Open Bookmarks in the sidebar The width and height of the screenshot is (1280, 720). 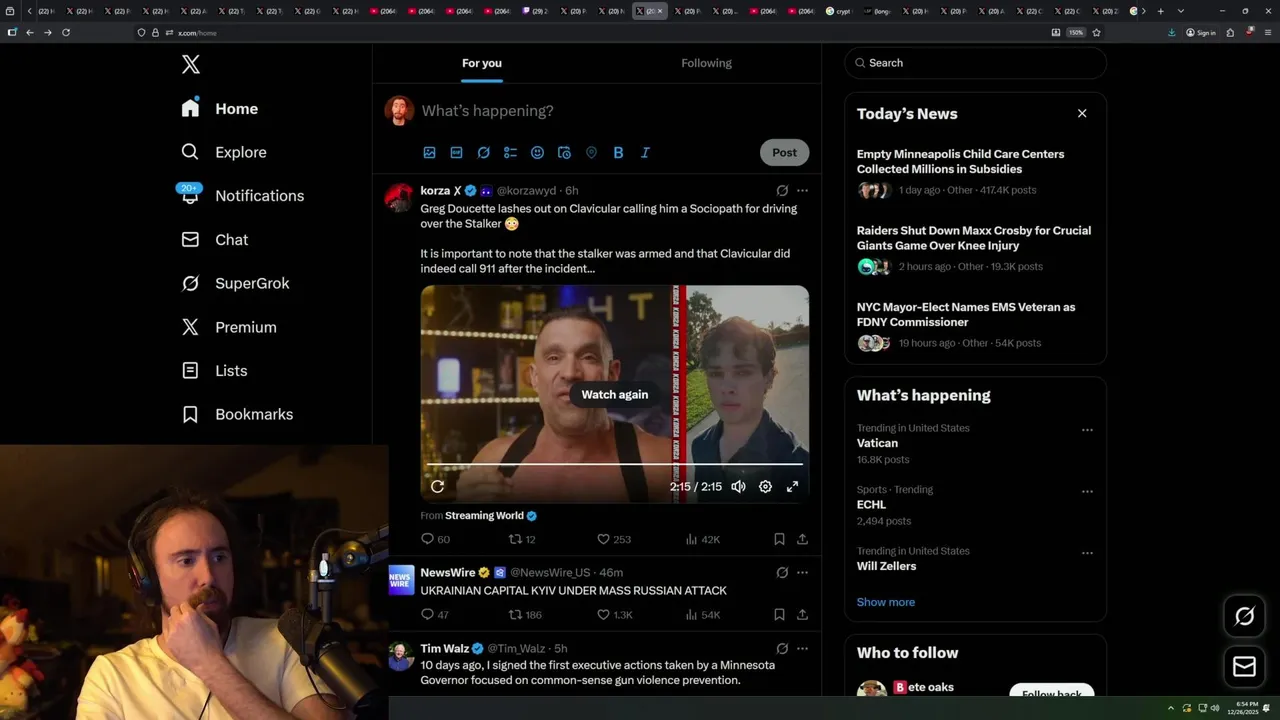pos(237,414)
